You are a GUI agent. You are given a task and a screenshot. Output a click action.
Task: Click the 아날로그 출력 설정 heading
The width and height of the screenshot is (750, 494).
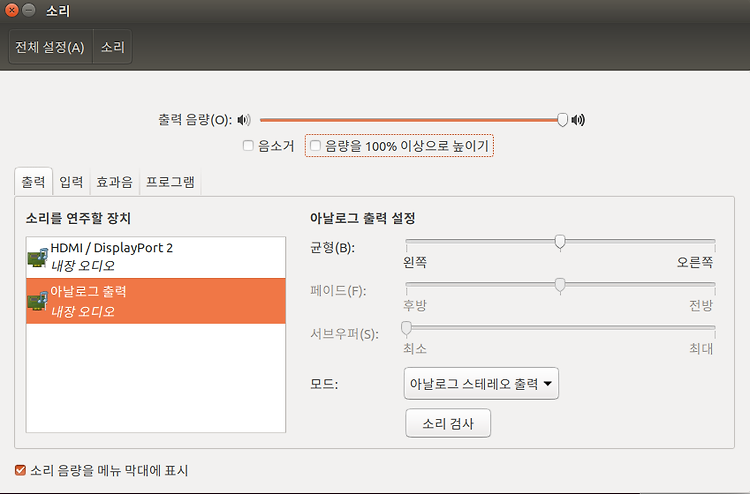pyautogui.click(x=363, y=219)
